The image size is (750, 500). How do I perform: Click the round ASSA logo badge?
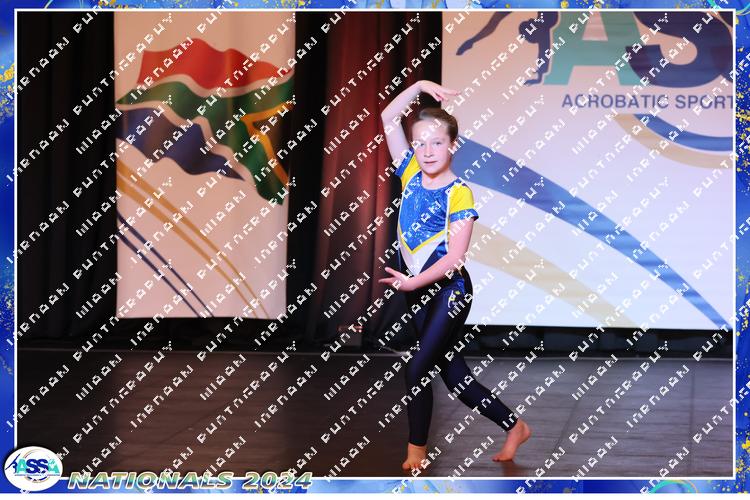point(33,468)
